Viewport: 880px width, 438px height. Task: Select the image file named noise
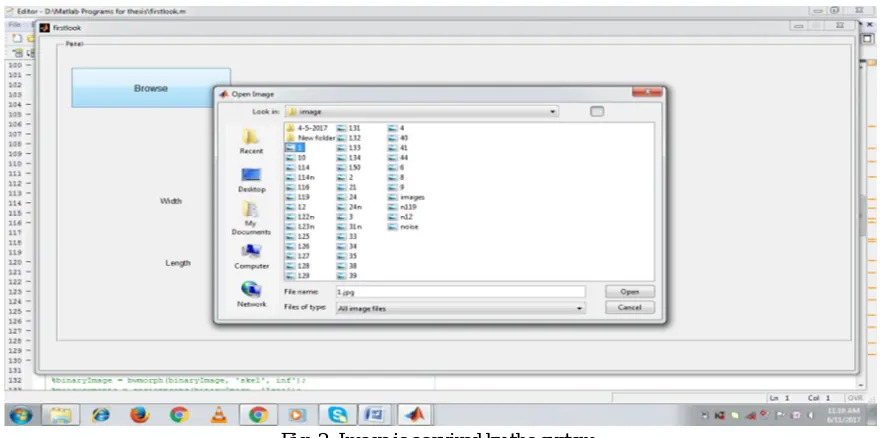click(x=404, y=227)
